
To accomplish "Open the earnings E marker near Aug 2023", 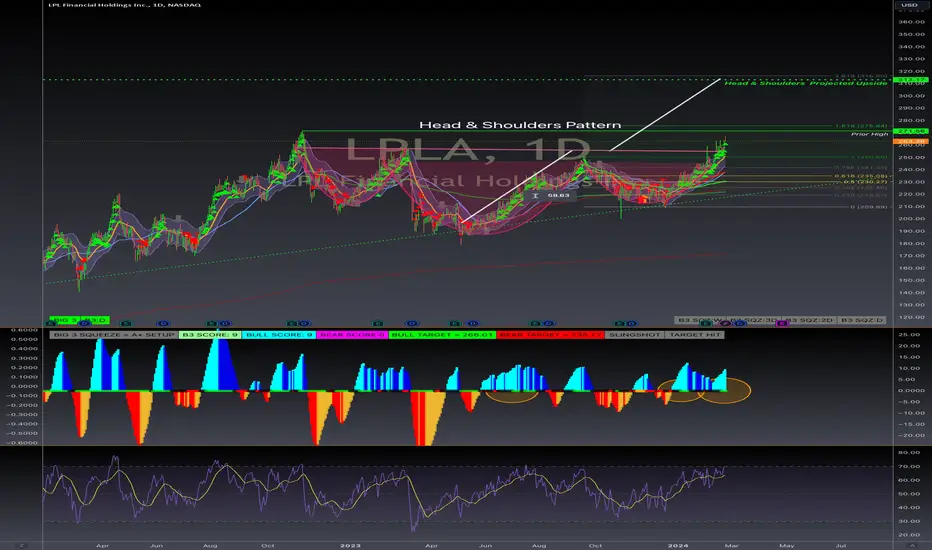I will [536, 323].
